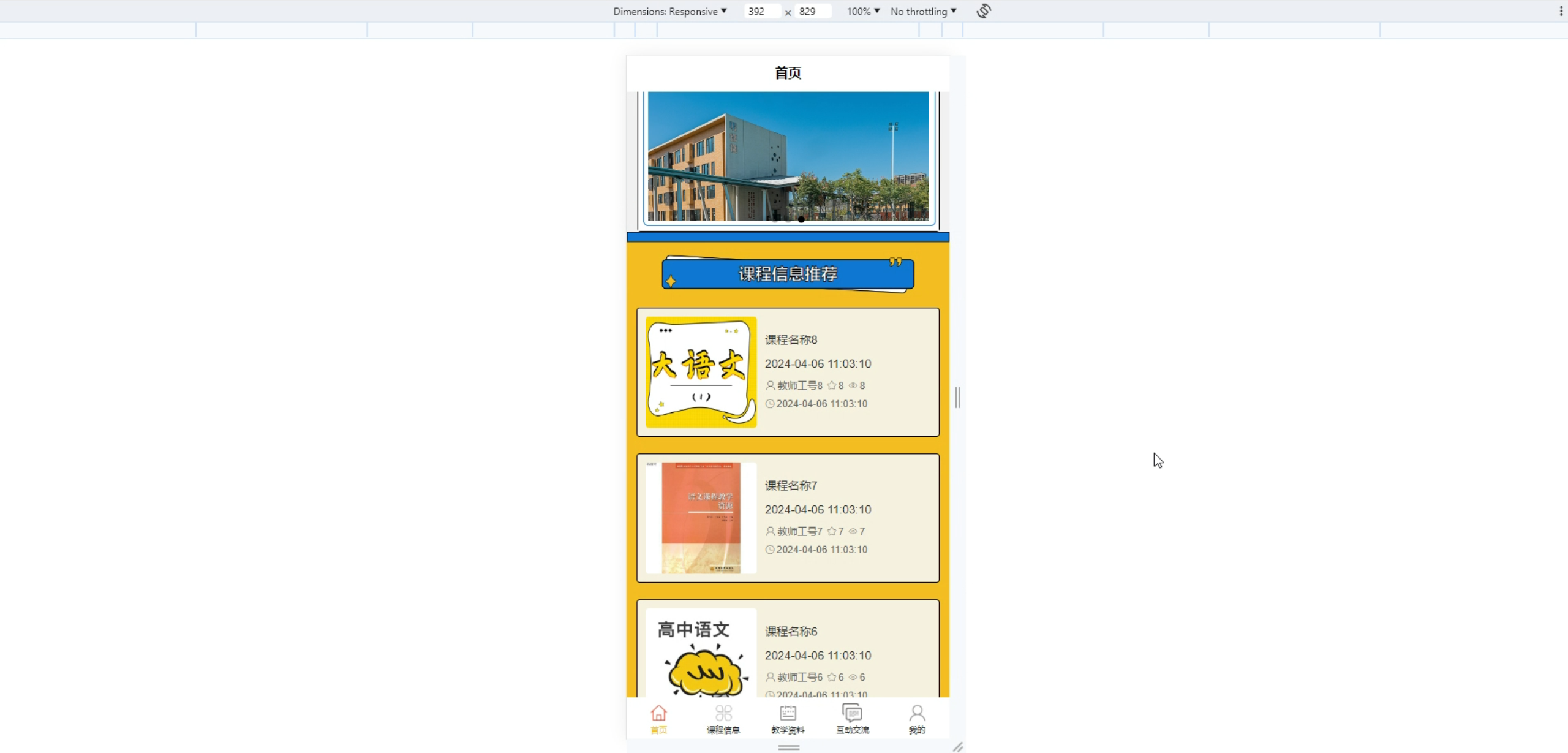Viewport: 1568px width, 753px height.
Task: Open the 课程名称7 course title
Action: click(x=791, y=485)
